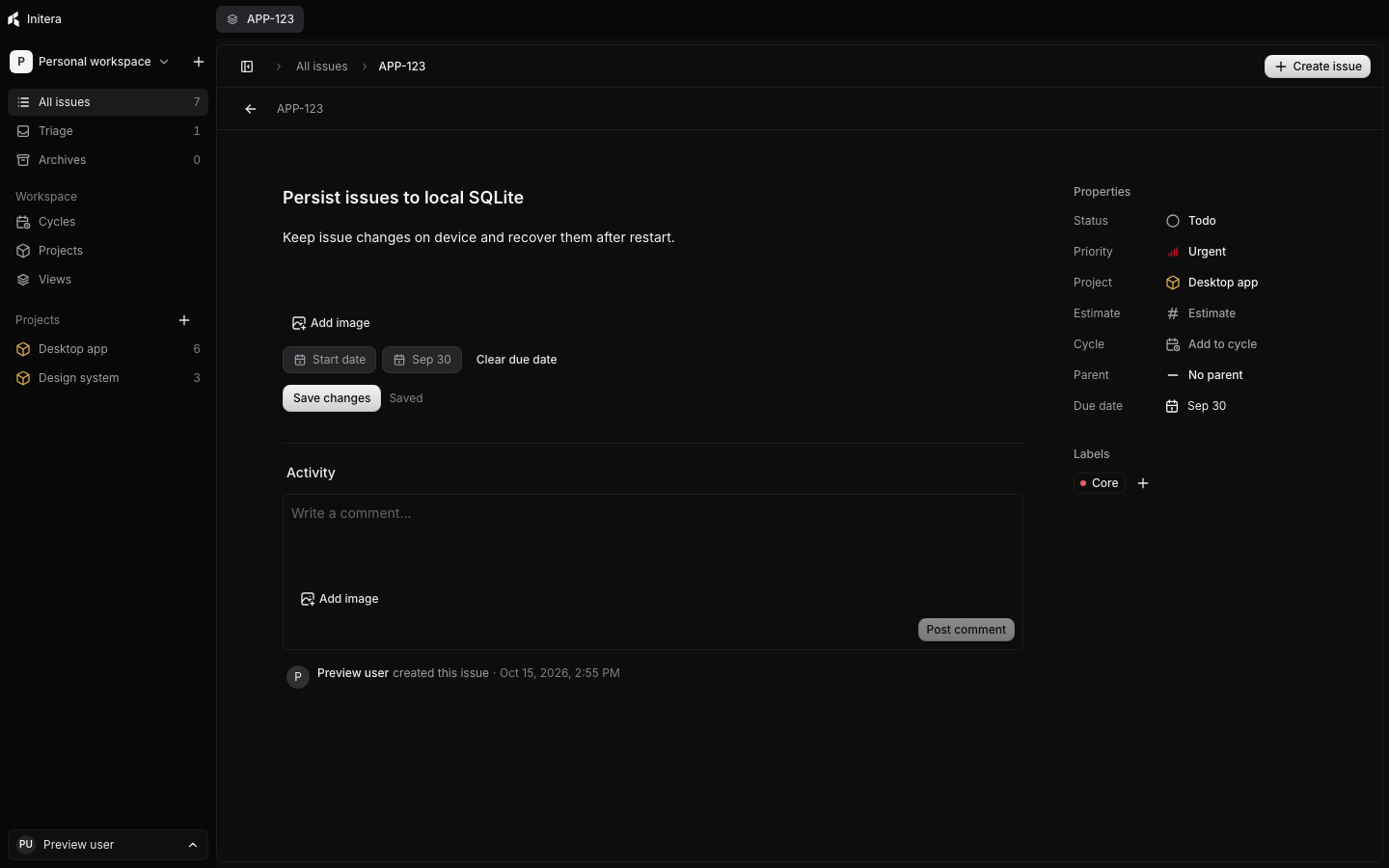Select the APP-123 tab at the top

click(259, 19)
